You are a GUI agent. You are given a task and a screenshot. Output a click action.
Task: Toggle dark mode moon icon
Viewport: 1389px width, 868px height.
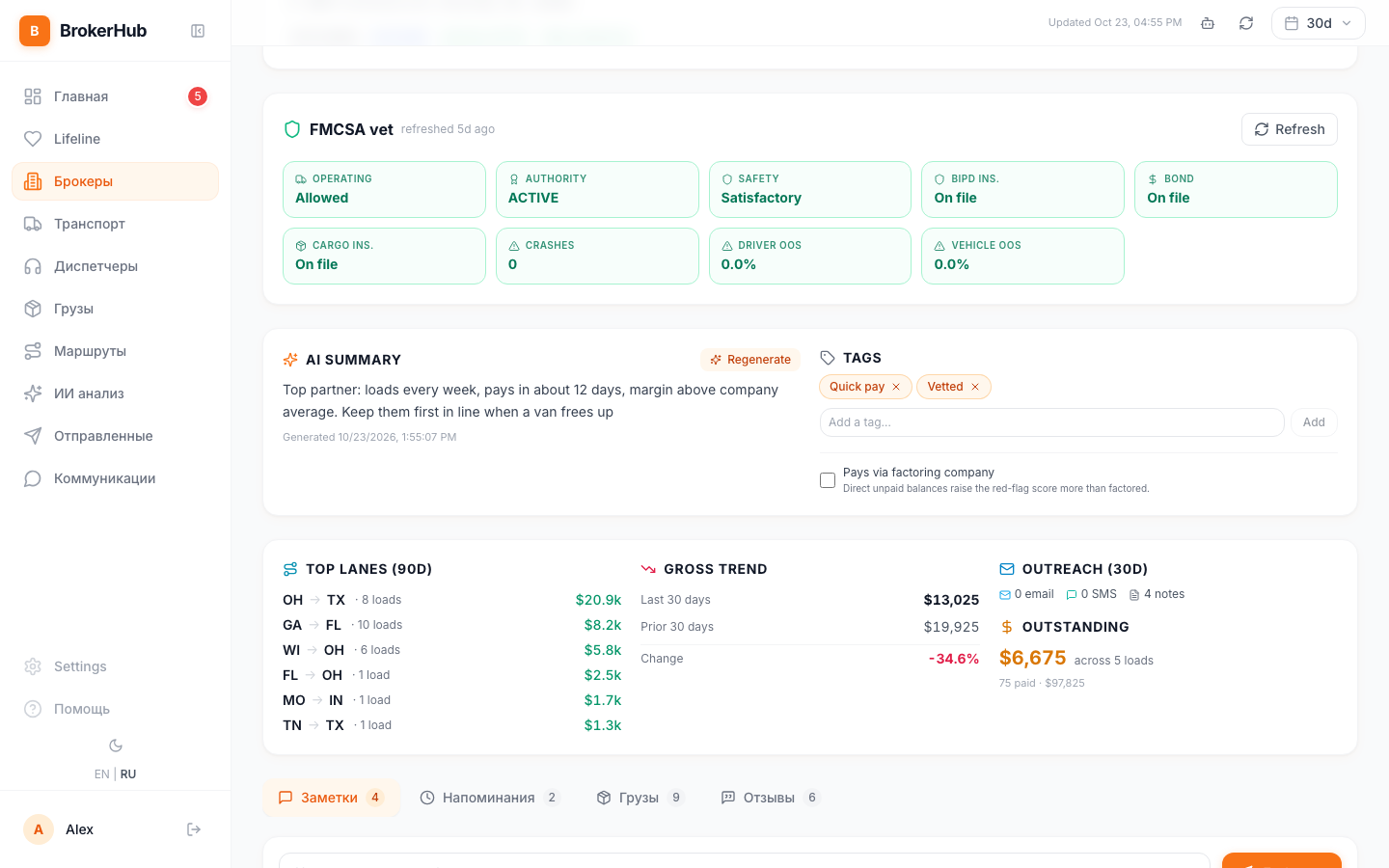pos(116,746)
